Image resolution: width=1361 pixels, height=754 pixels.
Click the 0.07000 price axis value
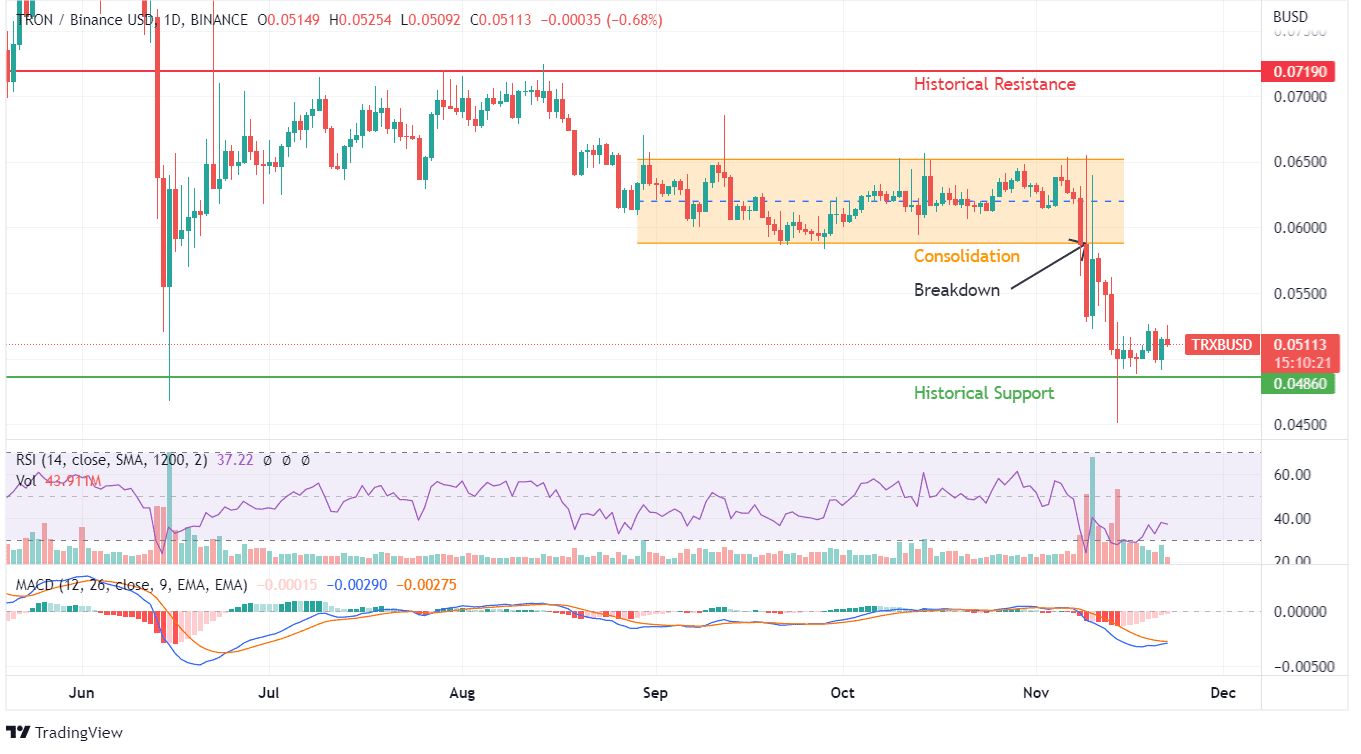click(x=1298, y=97)
